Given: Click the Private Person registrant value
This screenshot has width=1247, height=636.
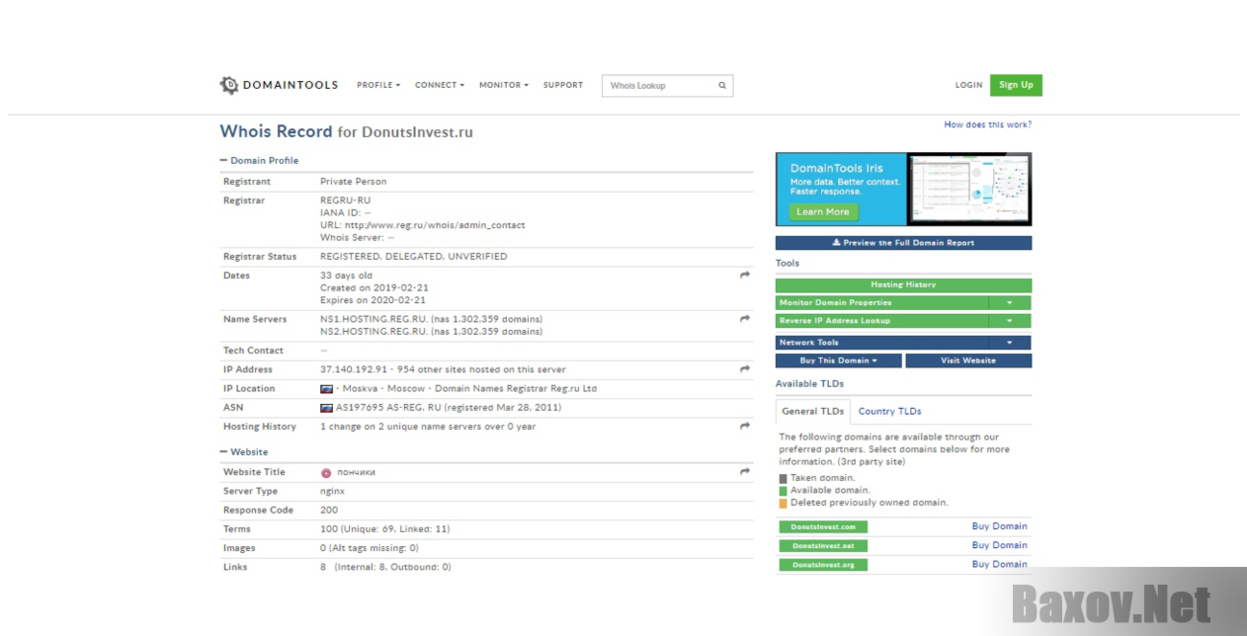Looking at the screenshot, I should pos(353,181).
